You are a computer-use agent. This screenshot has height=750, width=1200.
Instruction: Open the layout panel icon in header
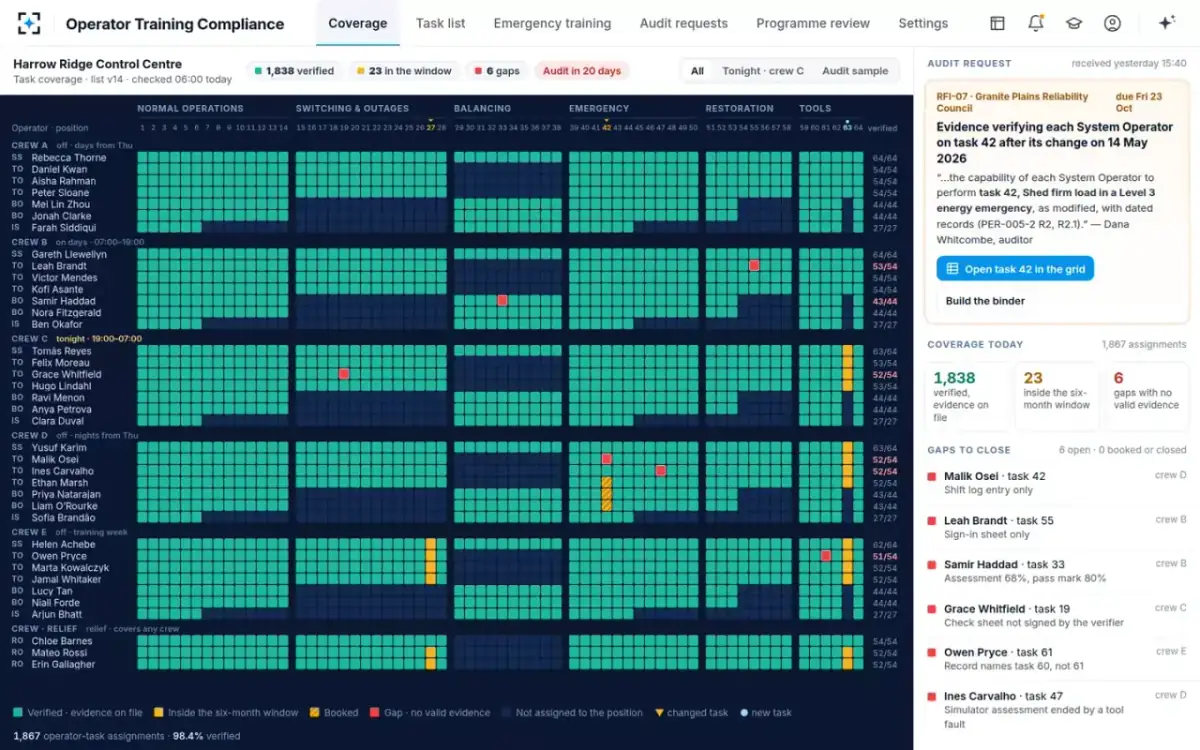click(997, 23)
